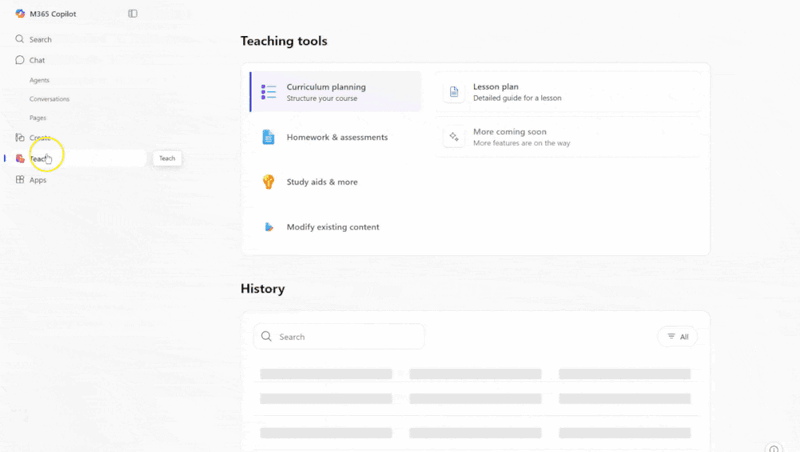This screenshot has height=452, width=800.
Task: Click the Chat bubble icon
Action: pos(19,60)
